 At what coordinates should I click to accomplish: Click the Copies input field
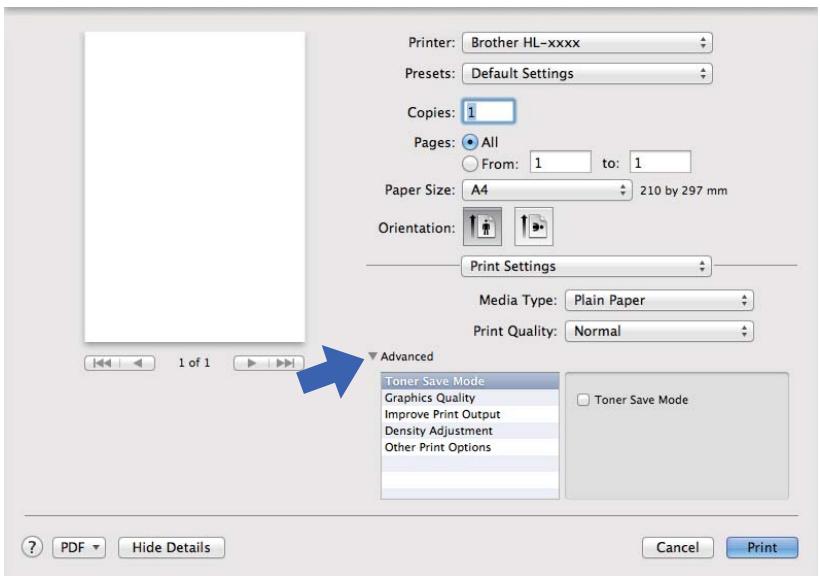488,111
